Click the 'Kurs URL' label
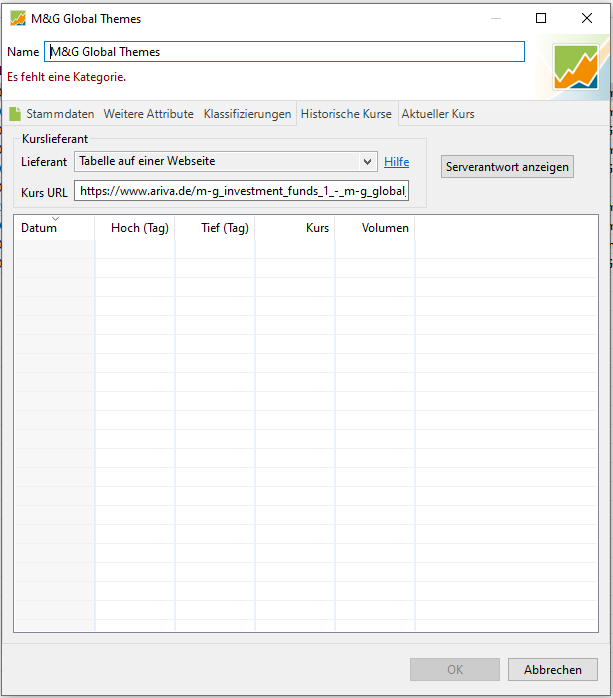 point(44,193)
